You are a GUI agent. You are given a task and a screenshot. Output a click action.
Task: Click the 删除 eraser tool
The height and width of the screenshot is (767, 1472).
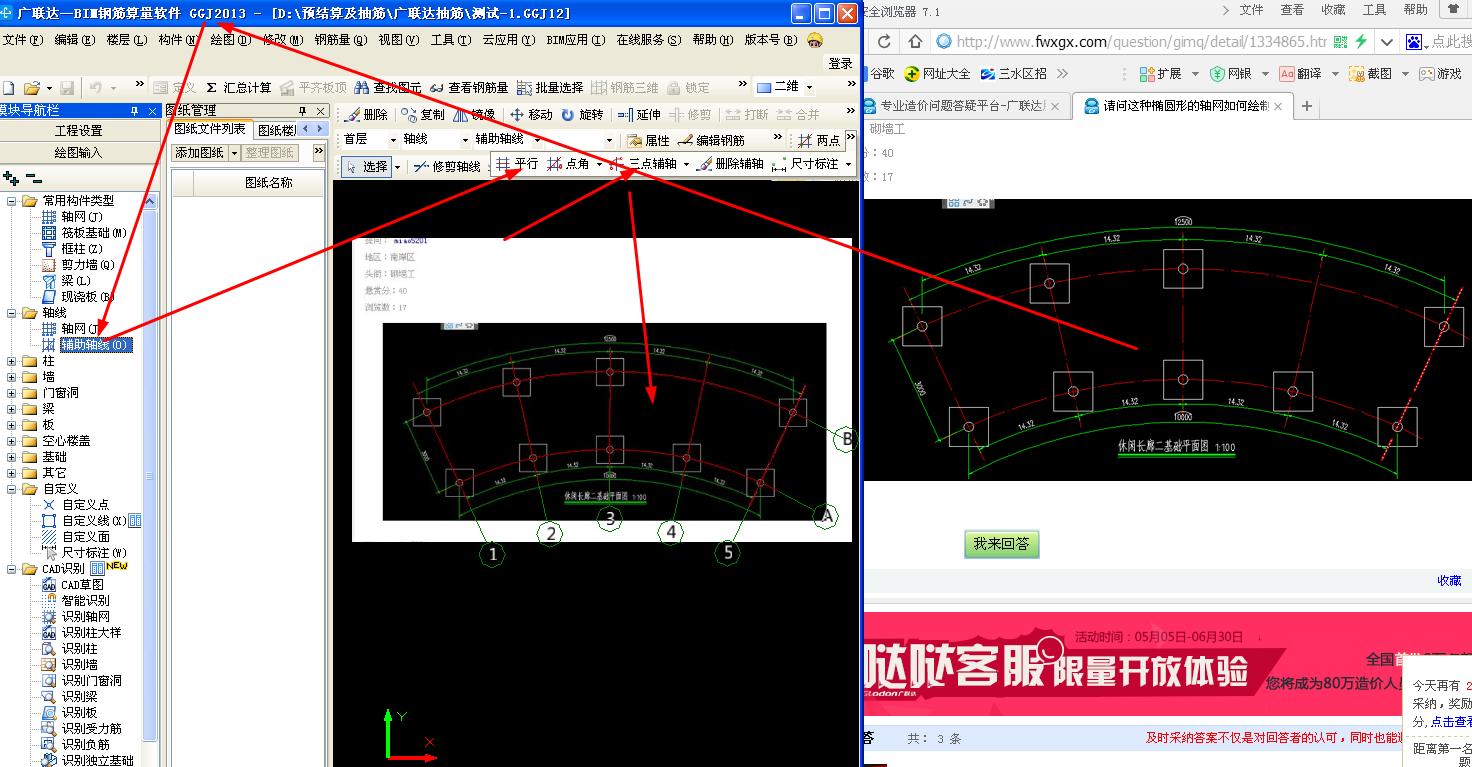coord(365,115)
